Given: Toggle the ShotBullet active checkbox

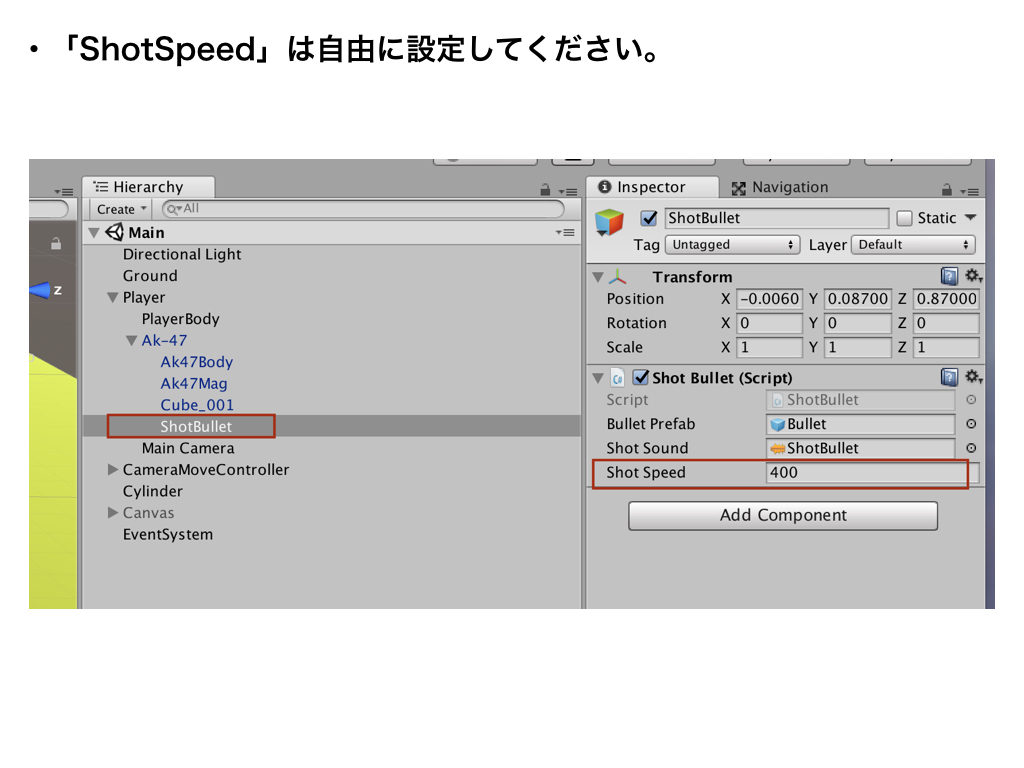Looking at the screenshot, I should [x=648, y=218].
